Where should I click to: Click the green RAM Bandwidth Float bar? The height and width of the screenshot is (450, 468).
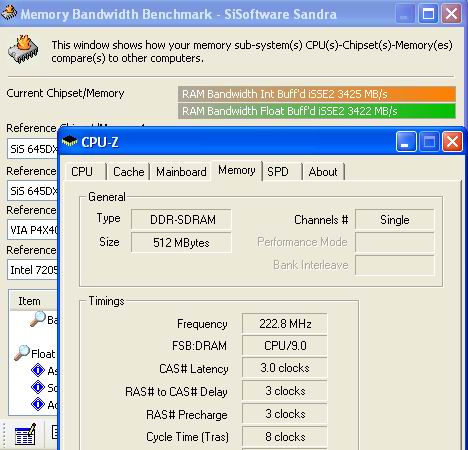point(317,111)
